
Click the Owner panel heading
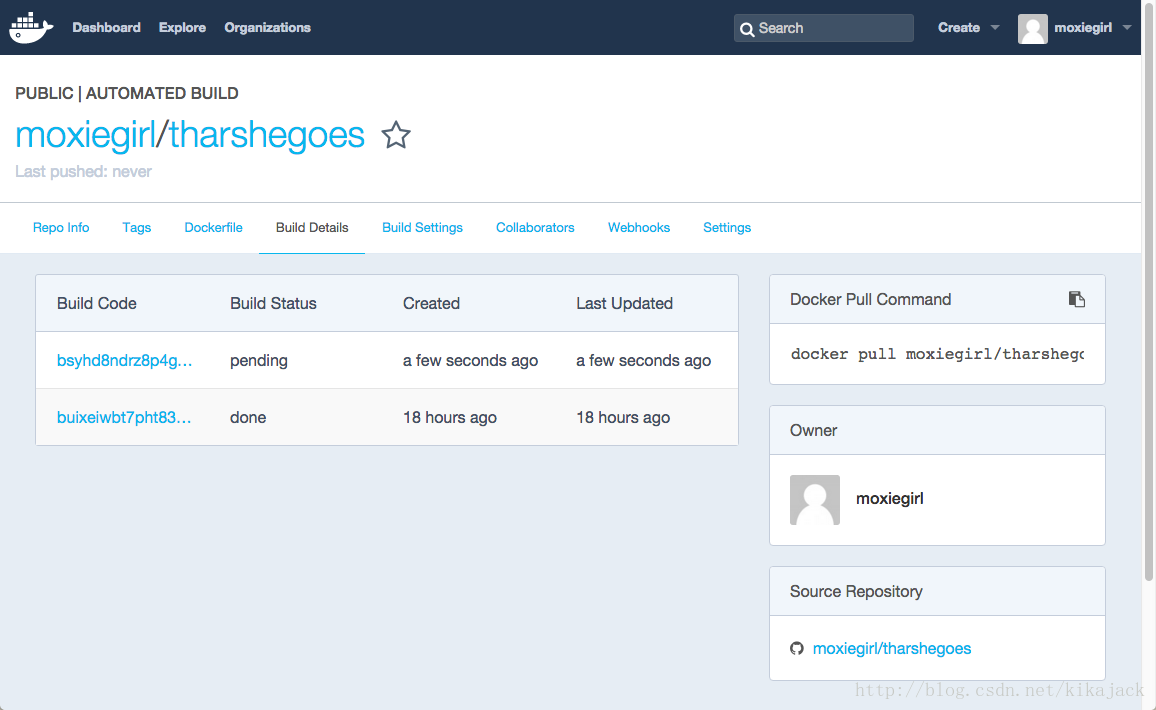point(813,431)
